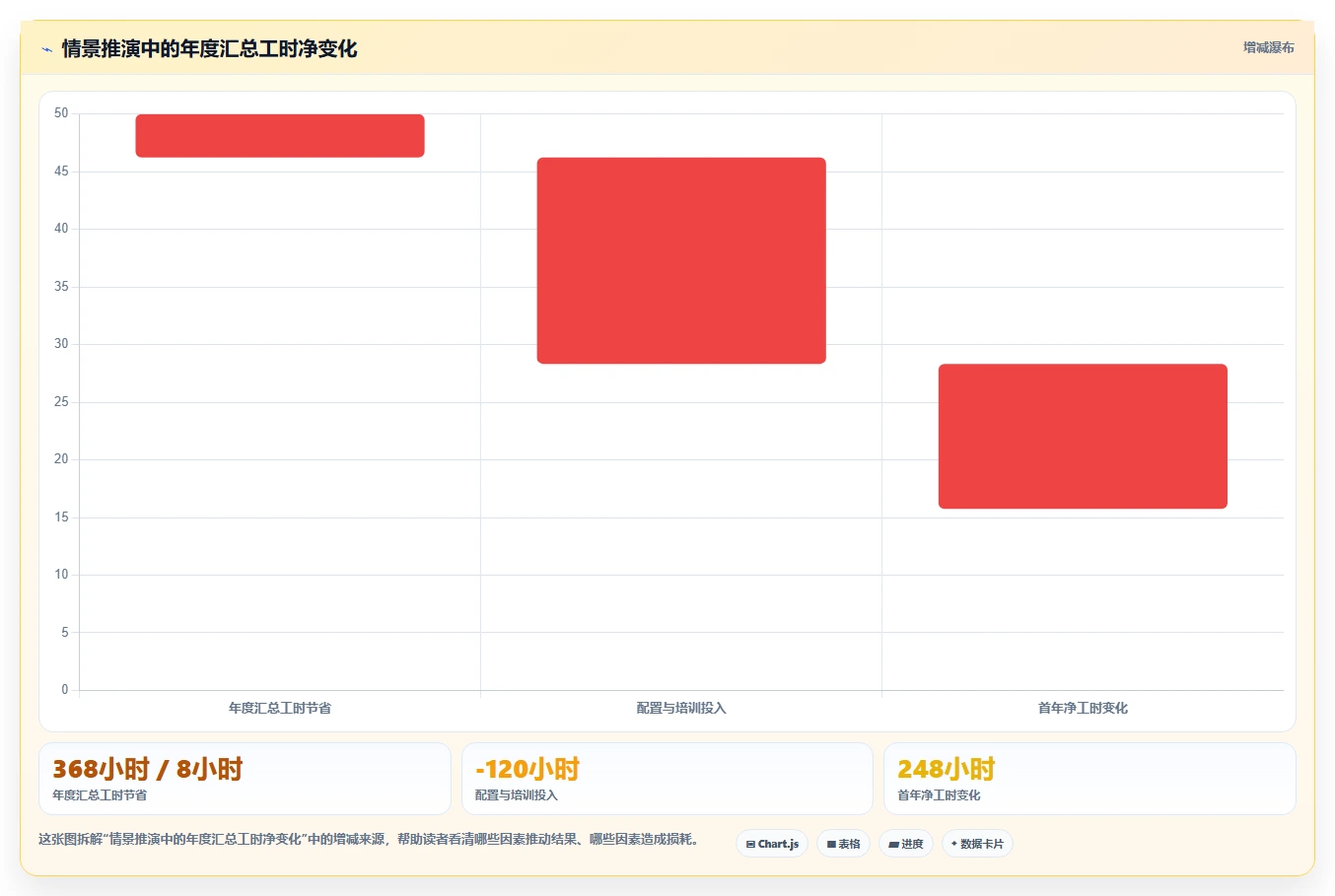Click the 首年净工时变化 caption under 248小时
This screenshot has width=1335, height=896.
[x=939, y=795]
